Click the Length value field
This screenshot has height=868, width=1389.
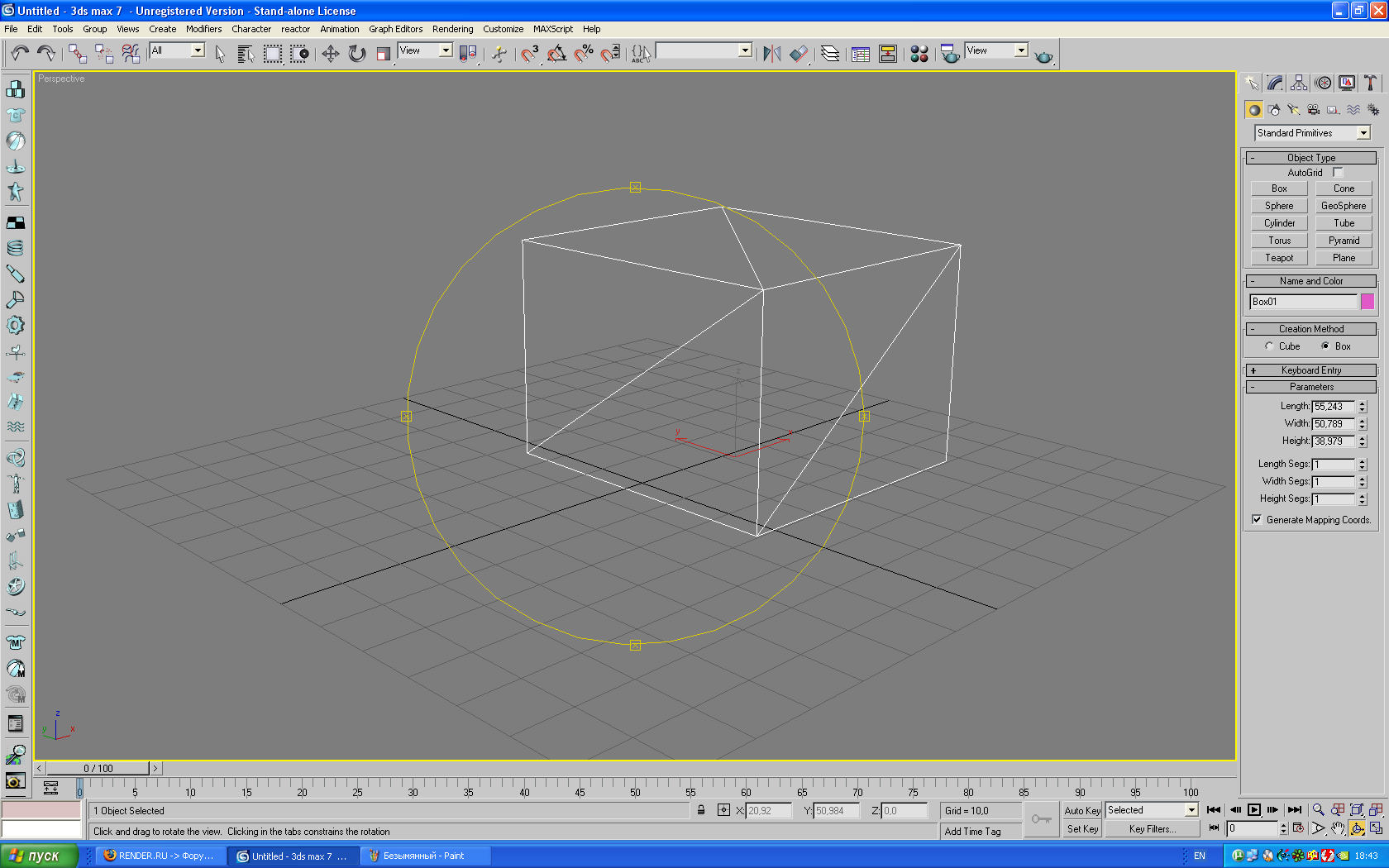point(1333,407)
